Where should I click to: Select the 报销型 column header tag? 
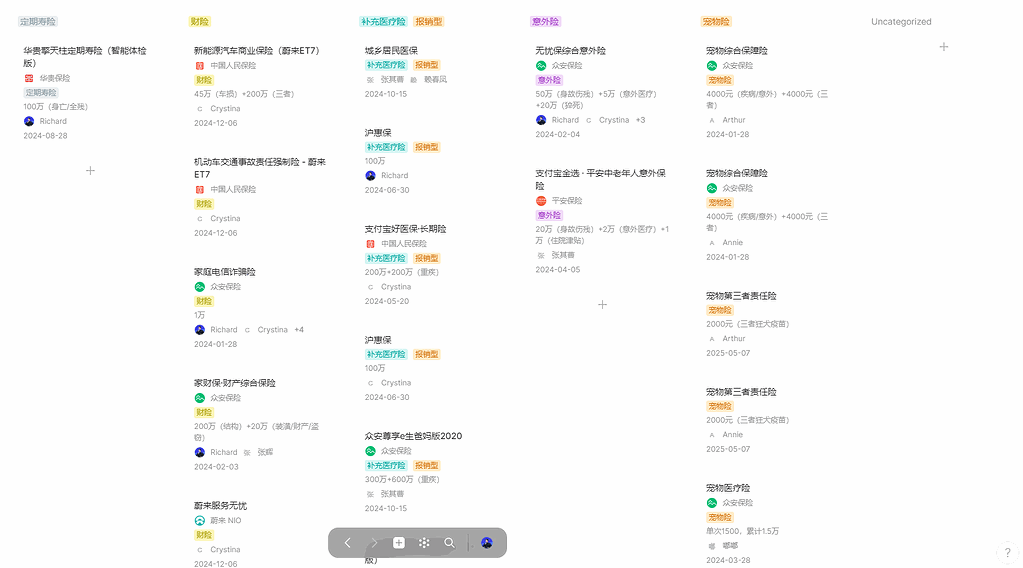pos(429,22)
